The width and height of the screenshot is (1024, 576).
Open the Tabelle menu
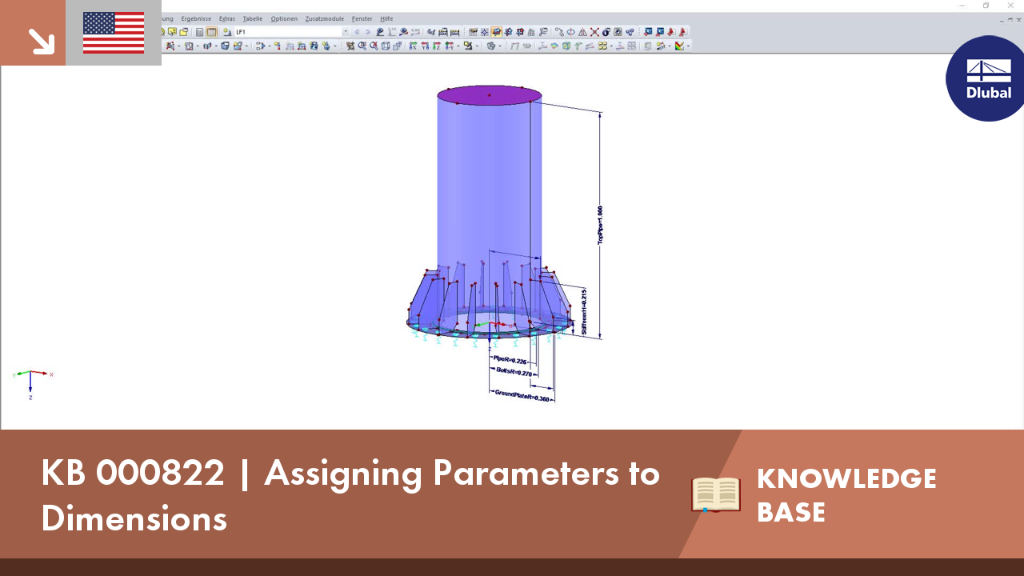click(252, 19)
